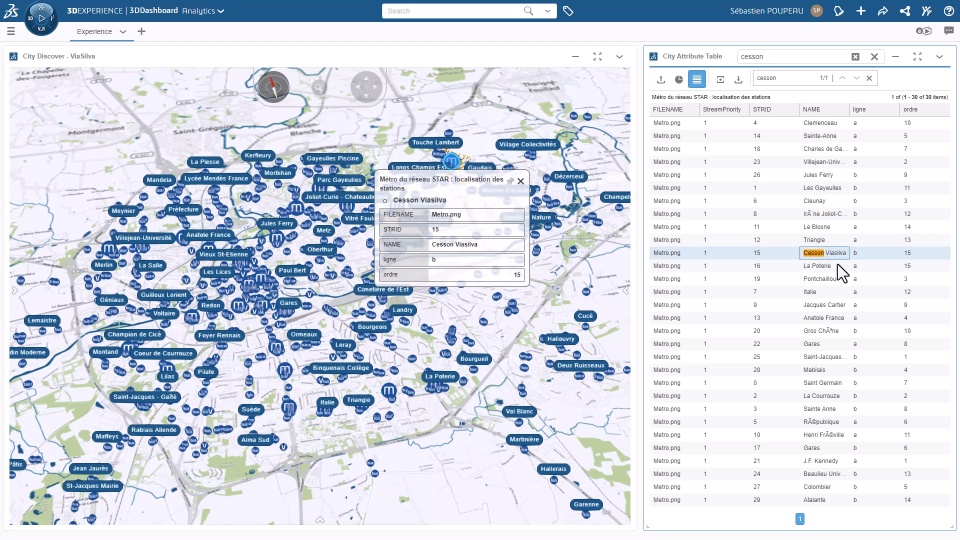Open the tools and settings icon
960x540 pixels.
click(x=926, y=11)
